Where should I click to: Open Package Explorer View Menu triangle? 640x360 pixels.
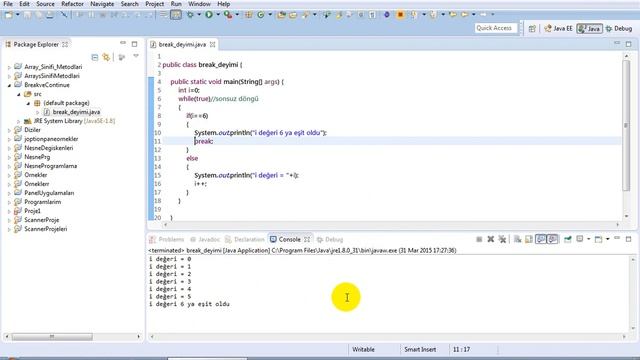(x=136, y=57)
